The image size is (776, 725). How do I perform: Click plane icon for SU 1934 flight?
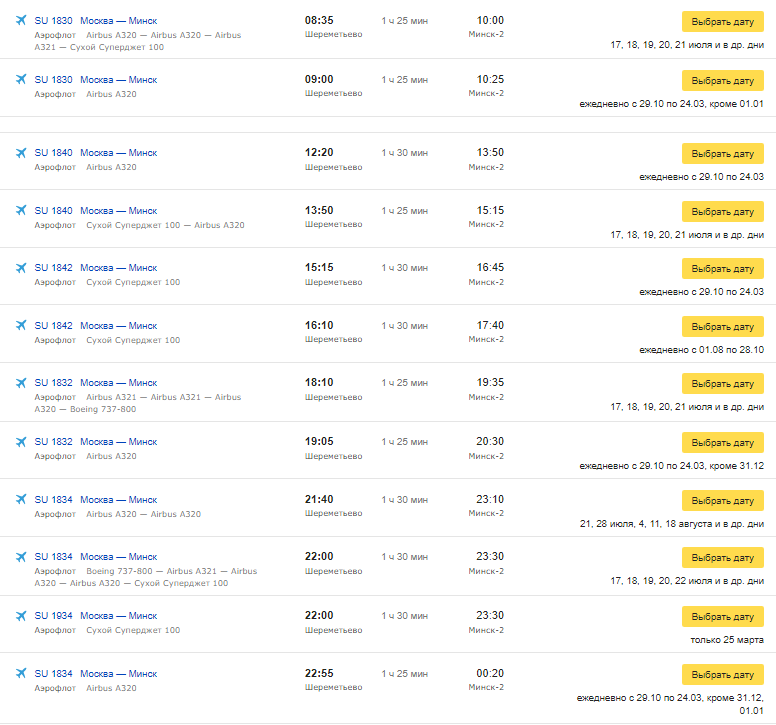[21, 616]
